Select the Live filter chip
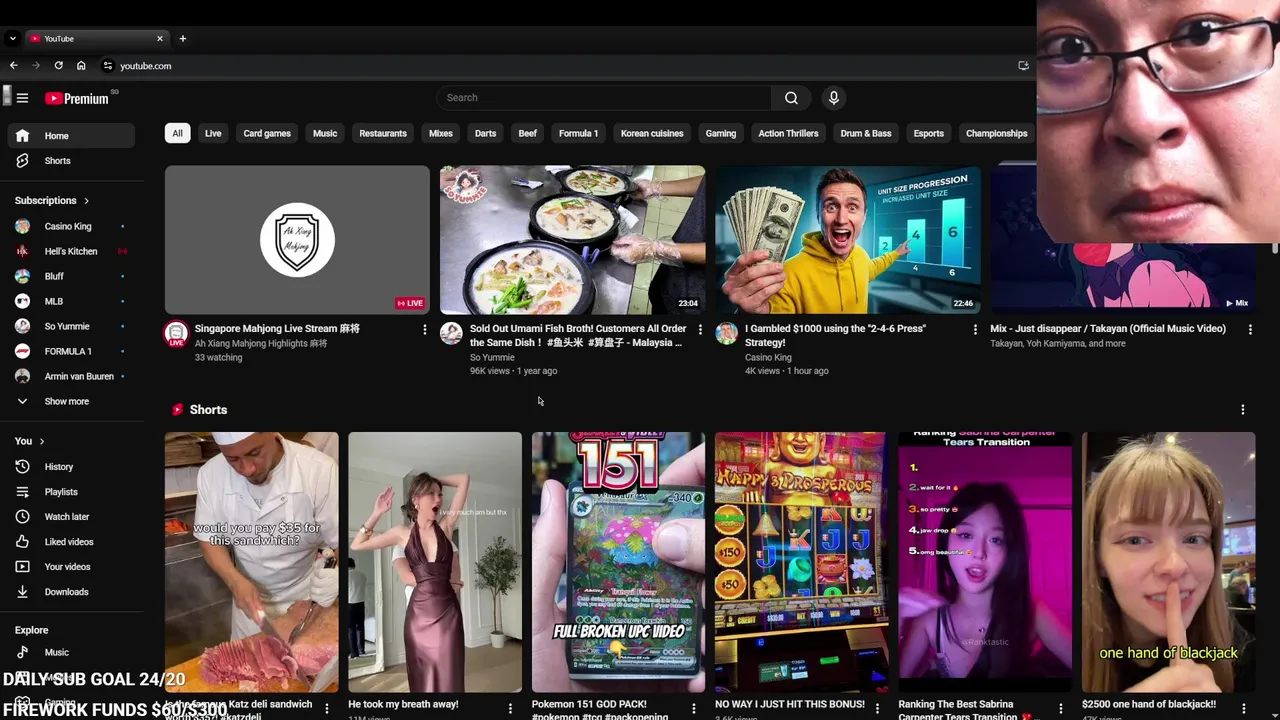Screen dimensions: 1280x720 213,133
